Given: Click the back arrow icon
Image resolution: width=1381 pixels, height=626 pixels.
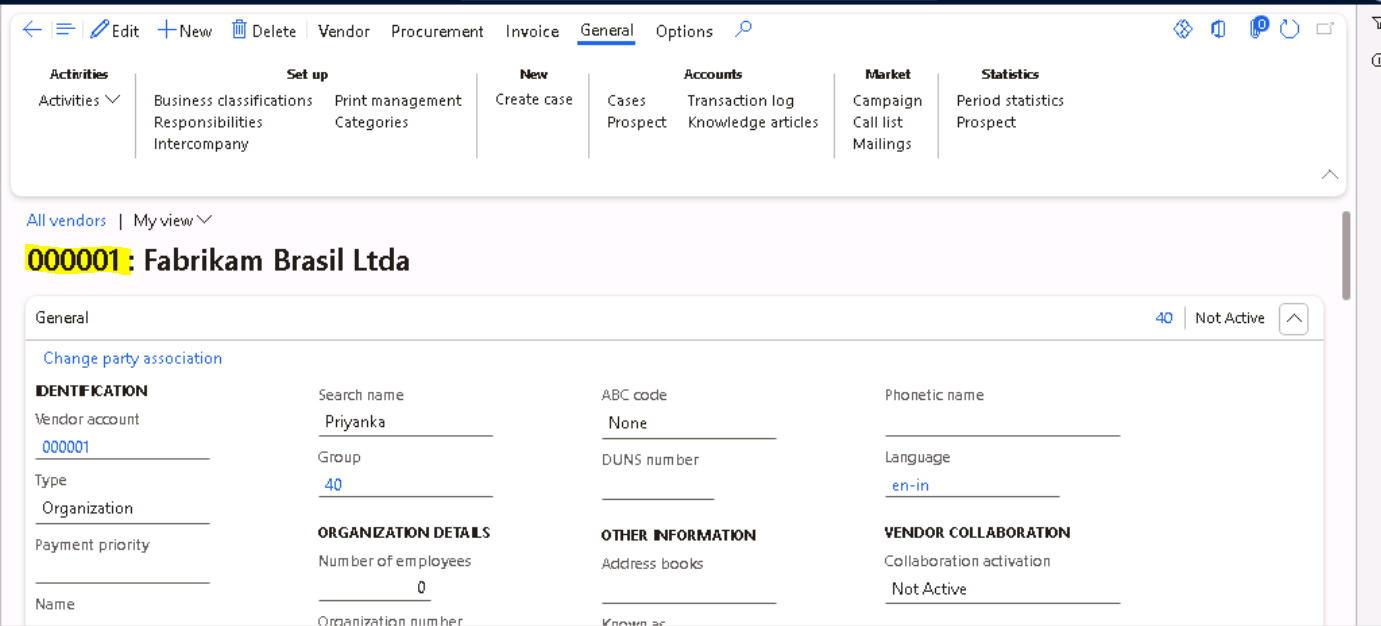Looking at the screenshot, I should (x=32, y=30).
